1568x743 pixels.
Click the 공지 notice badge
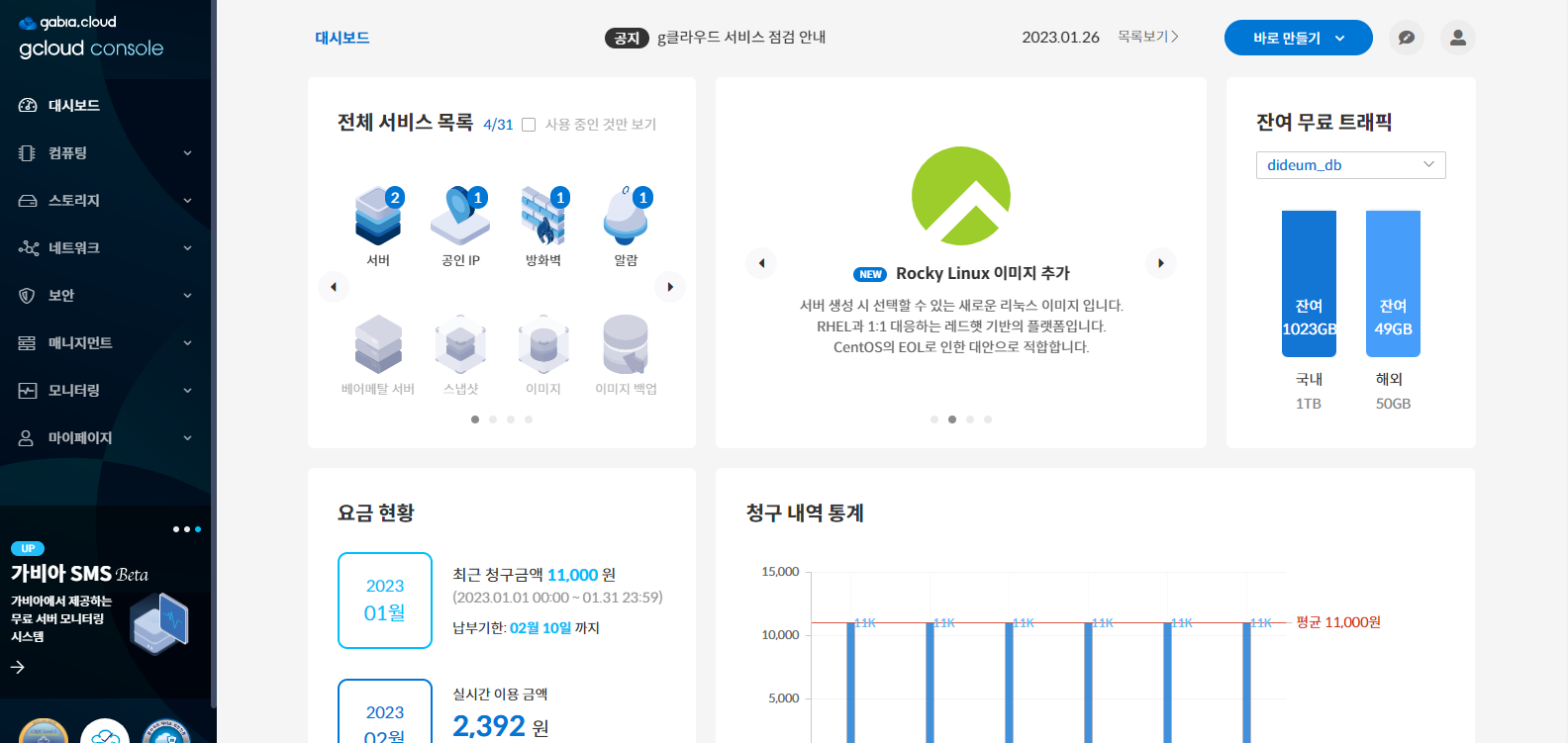coord(627,38)
